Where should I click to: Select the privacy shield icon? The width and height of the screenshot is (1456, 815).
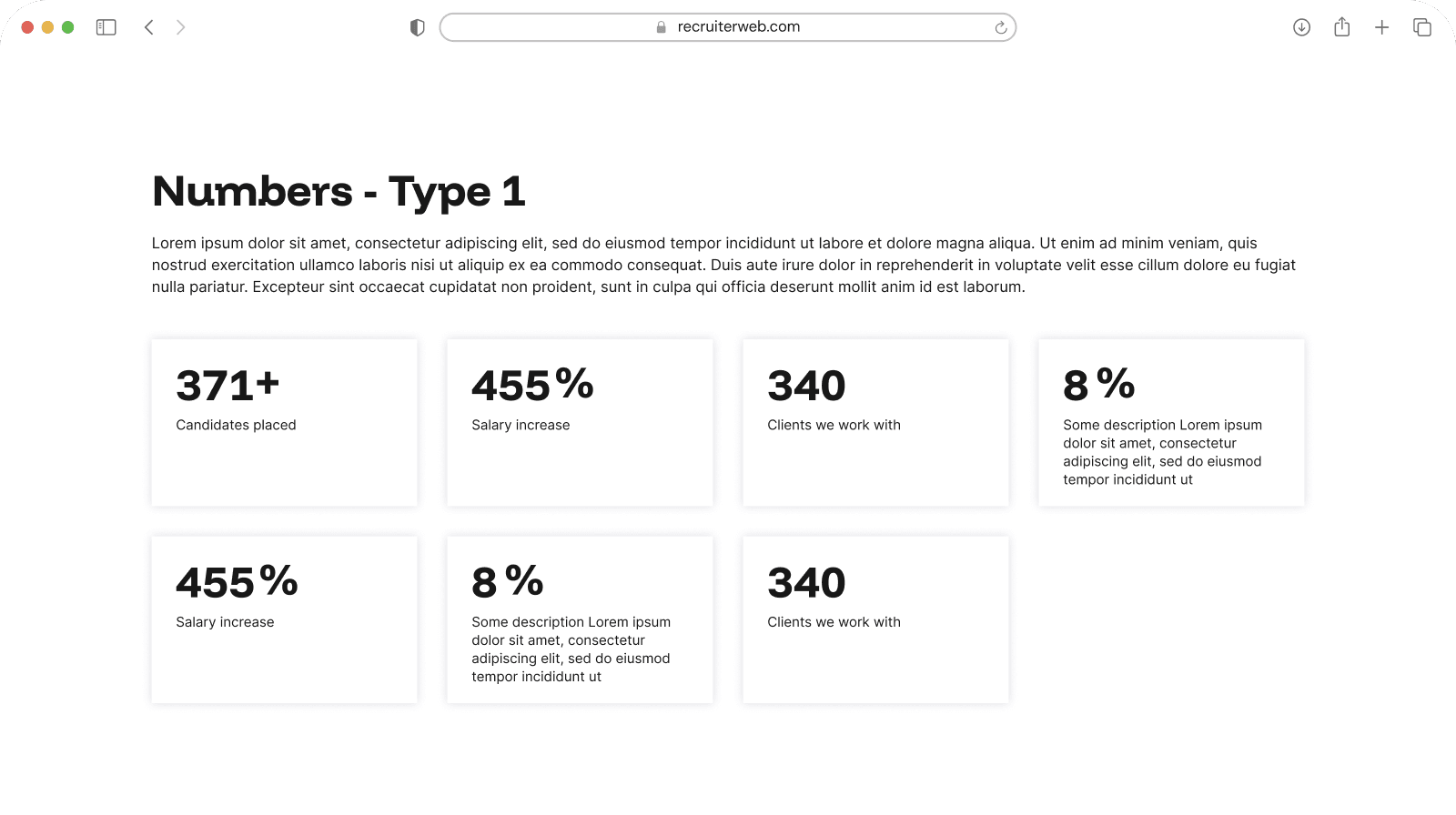tap(417, 27)
